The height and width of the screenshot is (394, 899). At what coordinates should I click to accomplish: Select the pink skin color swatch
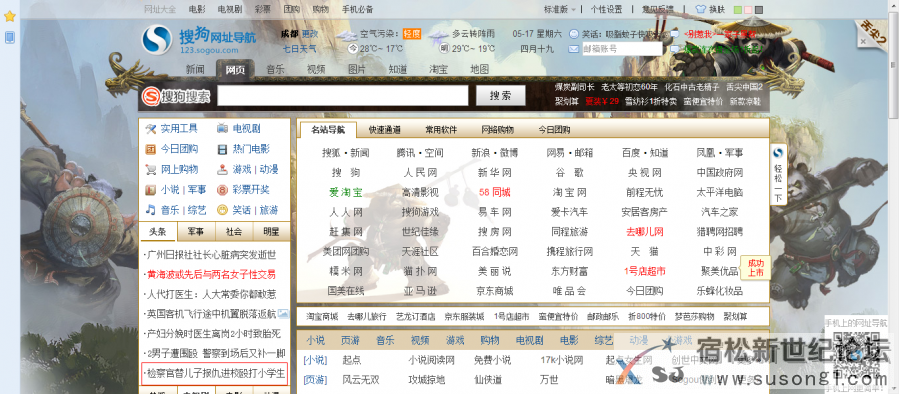click(x=748, y=10)
